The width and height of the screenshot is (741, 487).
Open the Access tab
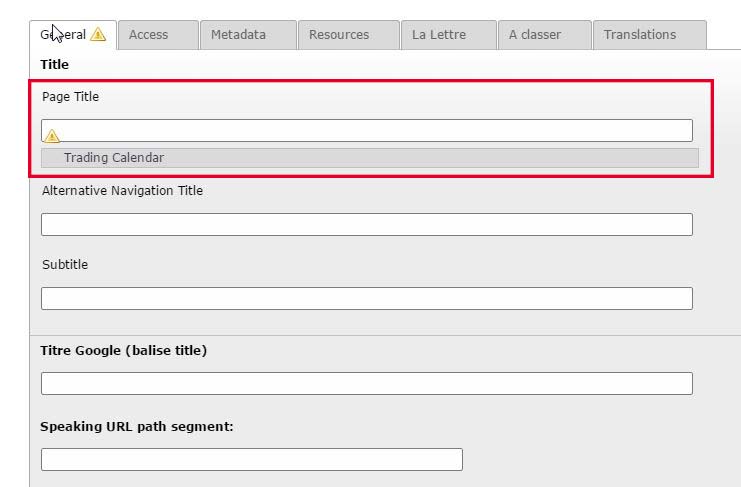click(x=158, y=34)
